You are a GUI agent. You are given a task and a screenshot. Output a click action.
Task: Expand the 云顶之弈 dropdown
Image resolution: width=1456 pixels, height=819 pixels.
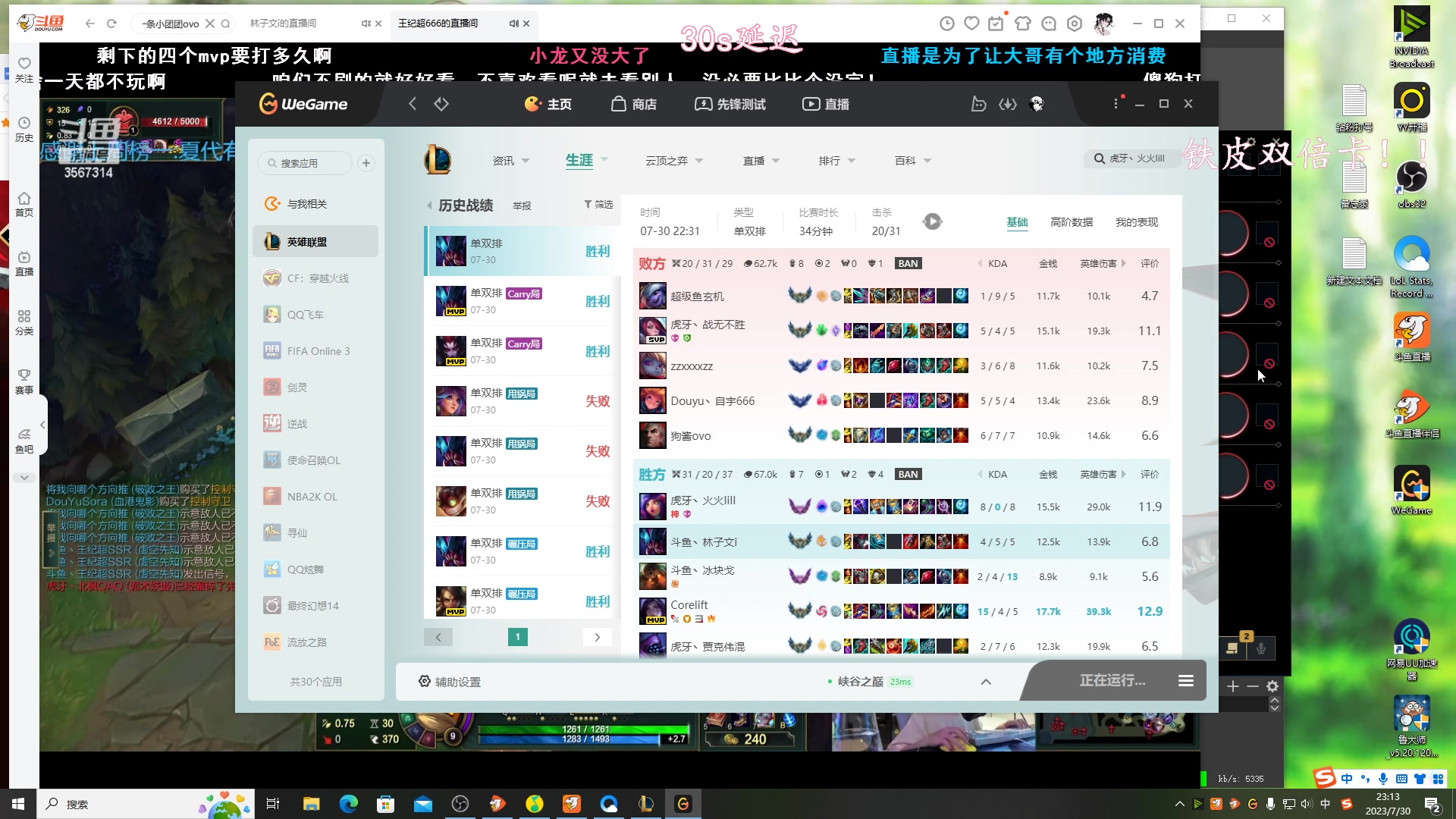coord(698,161)
